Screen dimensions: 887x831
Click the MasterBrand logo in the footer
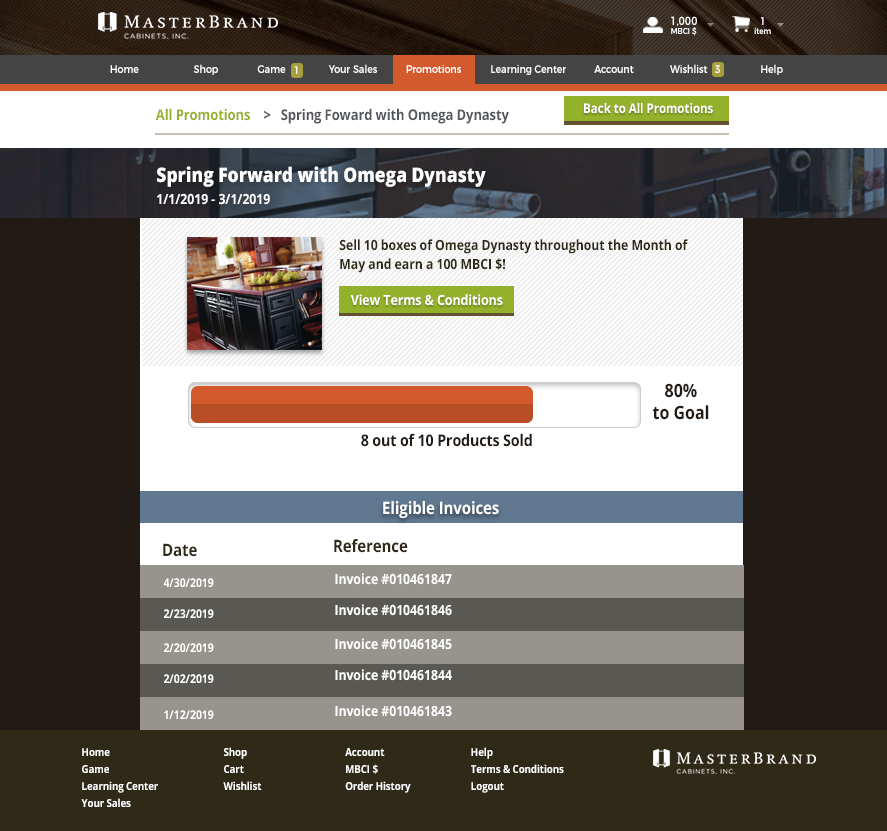pyautogui.click(x=734, y=761)
